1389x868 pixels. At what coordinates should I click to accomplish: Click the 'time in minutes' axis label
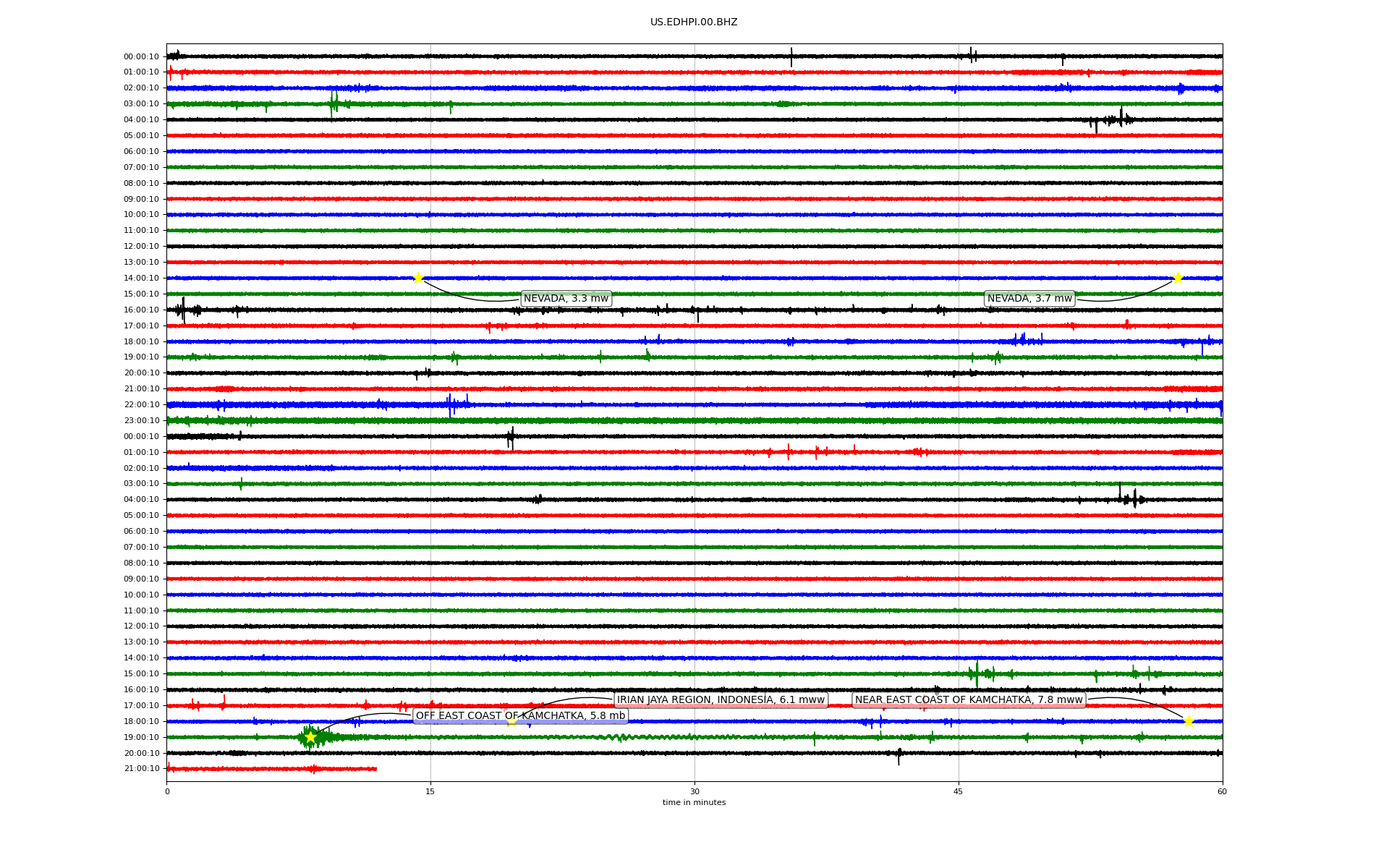694,803
